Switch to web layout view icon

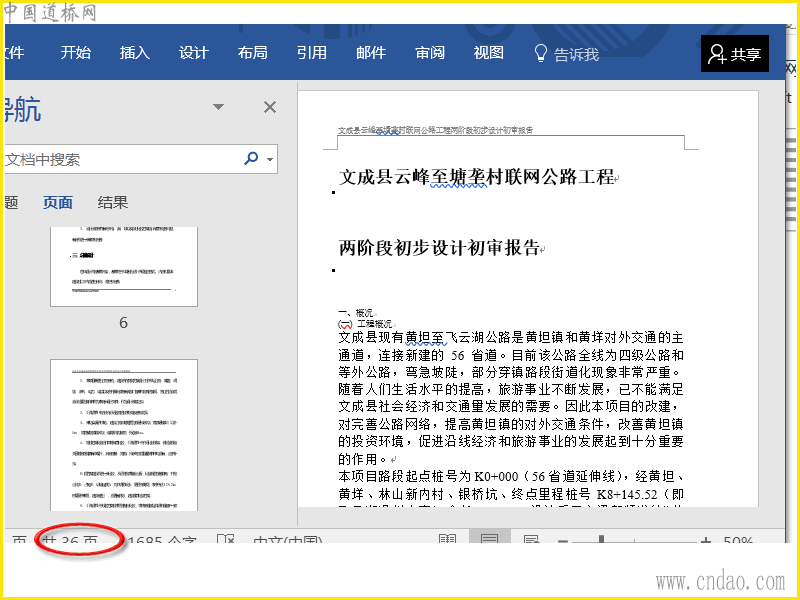pos(531,539)
